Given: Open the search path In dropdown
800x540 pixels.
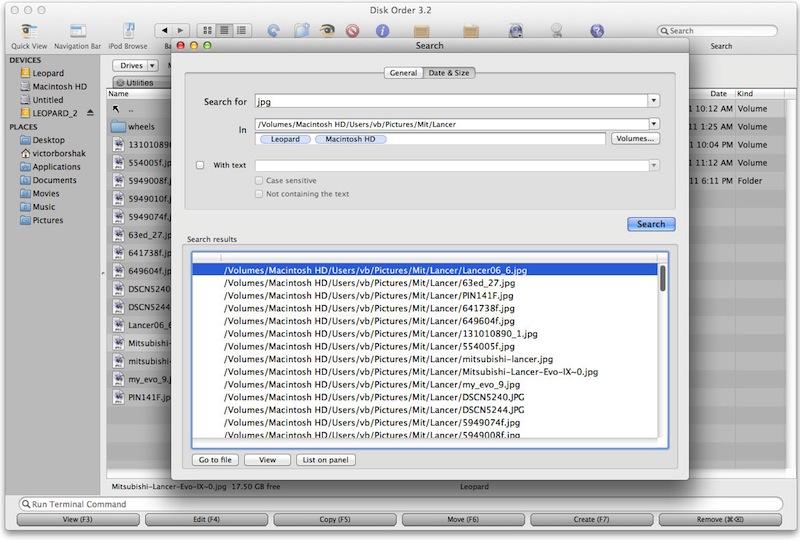Looking at the screenshot, I should coord(653,124).
